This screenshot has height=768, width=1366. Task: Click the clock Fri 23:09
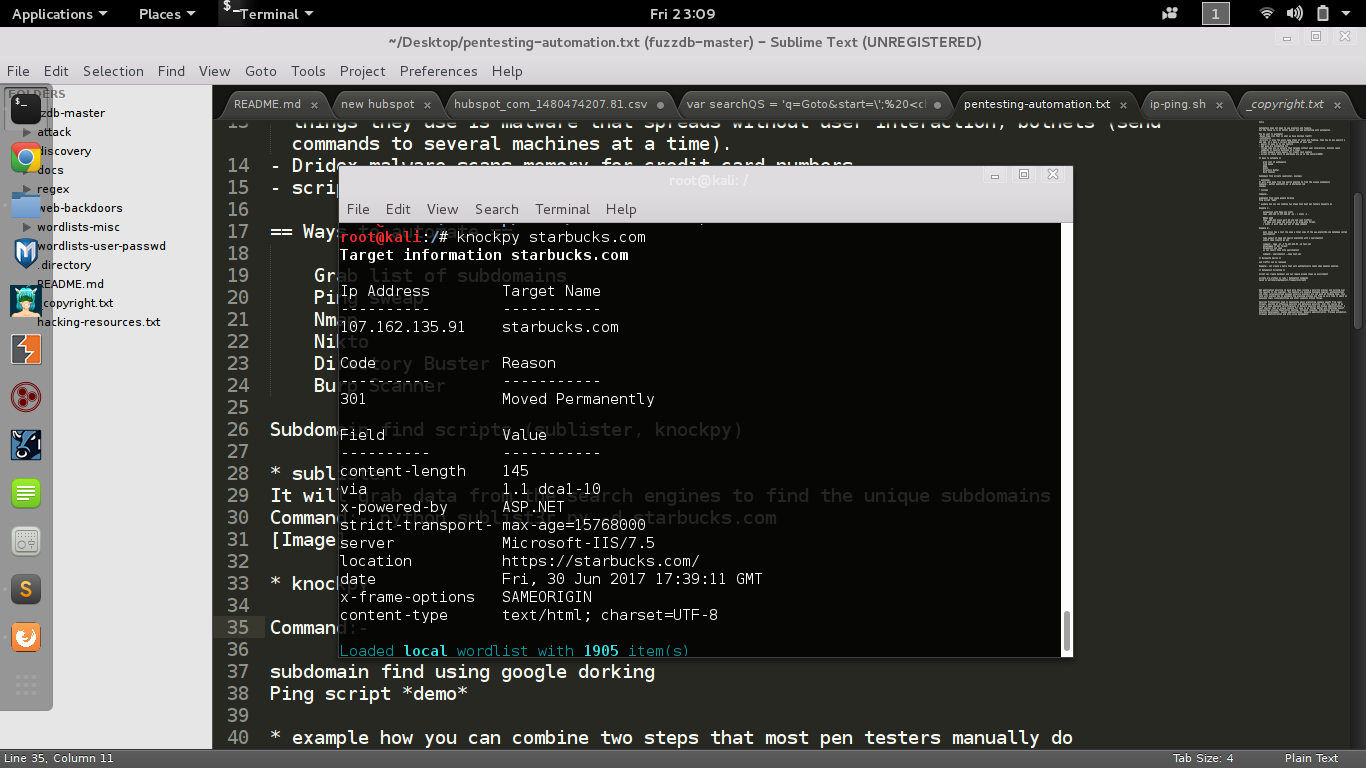click(683, 14)
